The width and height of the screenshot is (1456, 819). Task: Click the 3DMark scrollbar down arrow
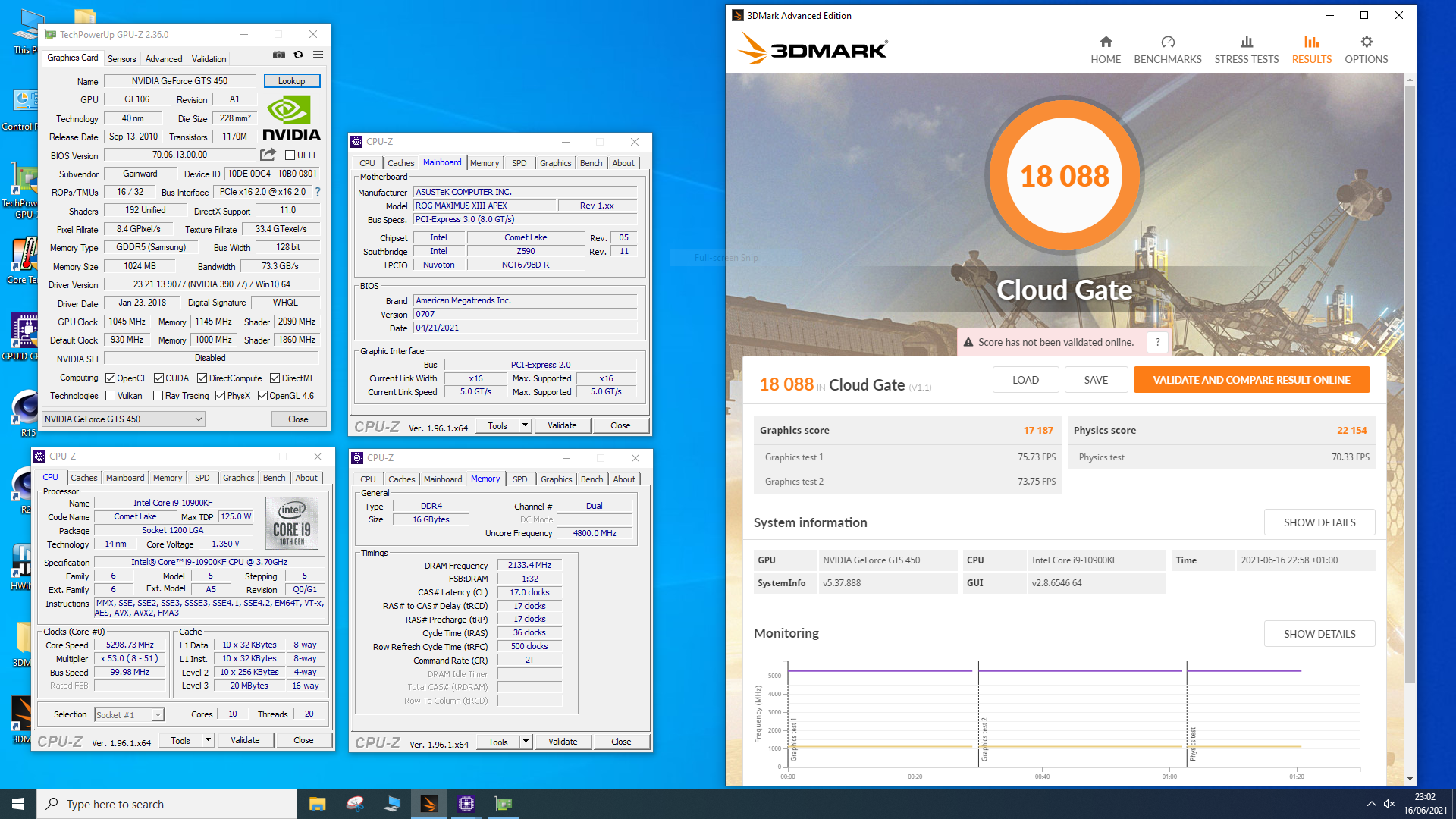click(x=1410, y=779)
